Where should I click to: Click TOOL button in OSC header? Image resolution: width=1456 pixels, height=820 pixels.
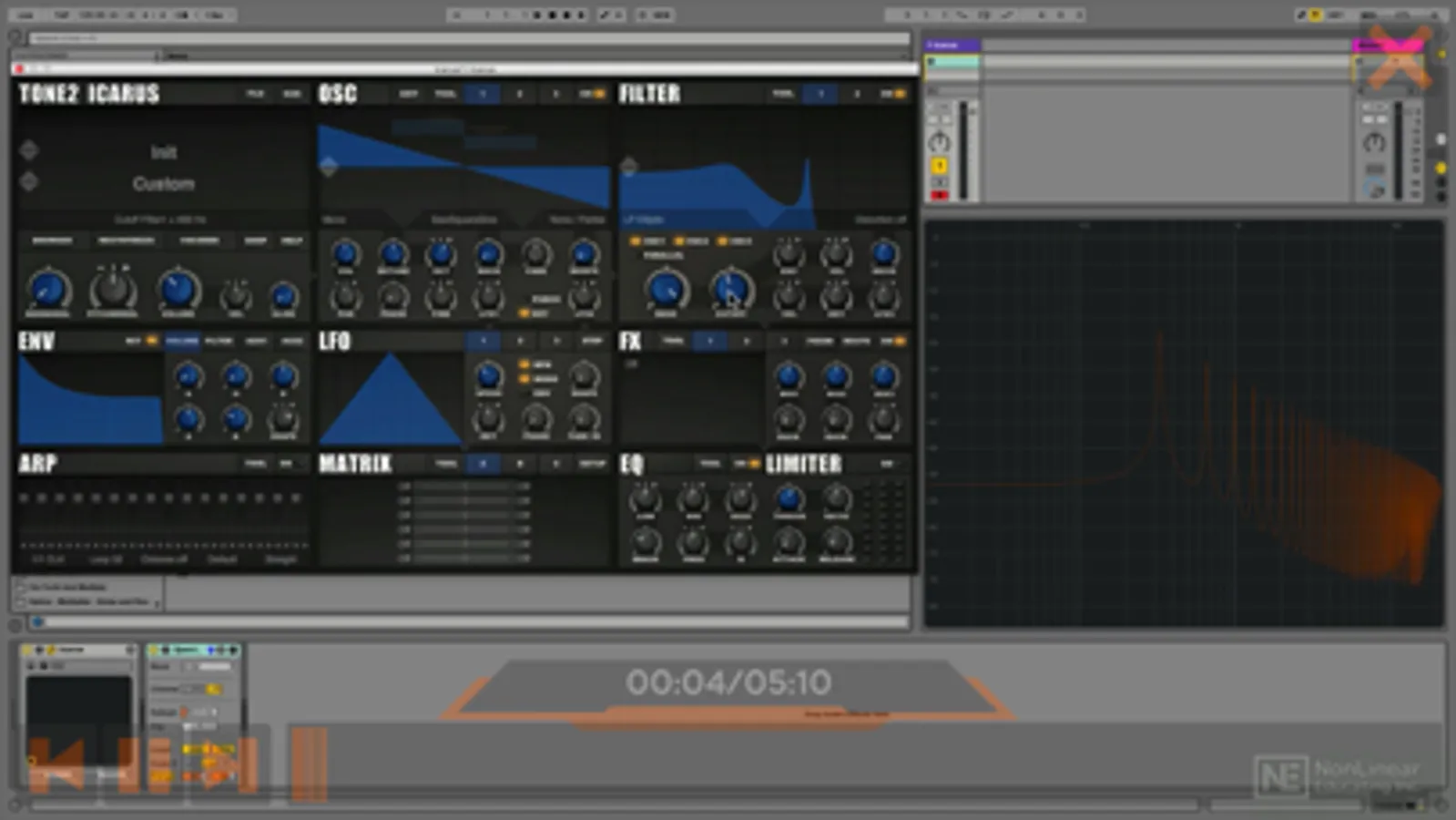[445, 94]
